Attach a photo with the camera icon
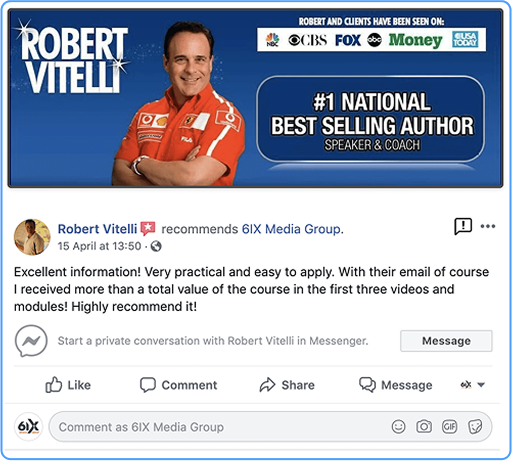This screenshot has height=461, width=512. click(x=424, y=426)
